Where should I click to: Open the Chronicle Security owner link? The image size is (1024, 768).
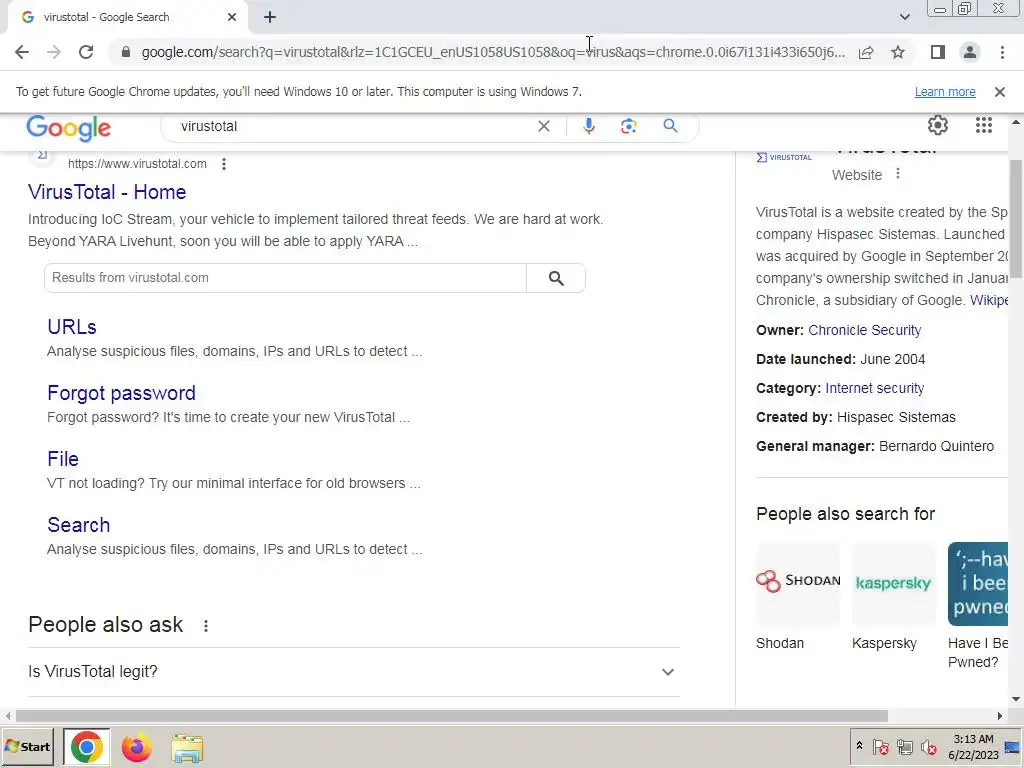865,330
